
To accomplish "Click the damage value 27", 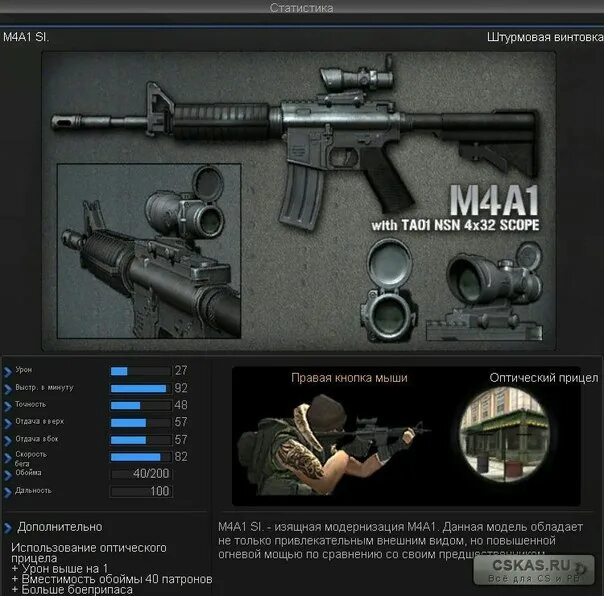I will pos(181,371).
